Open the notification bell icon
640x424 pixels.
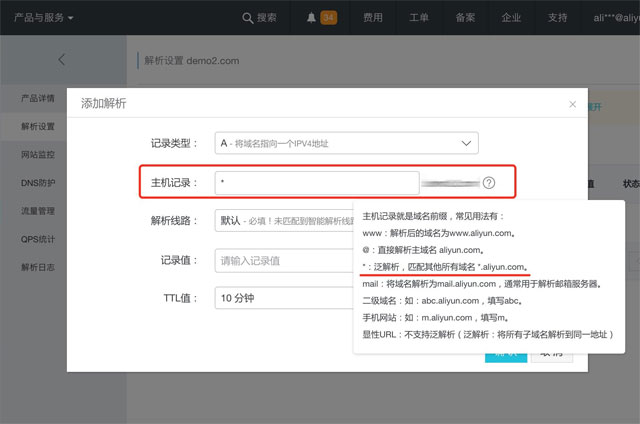pos(311,18)
